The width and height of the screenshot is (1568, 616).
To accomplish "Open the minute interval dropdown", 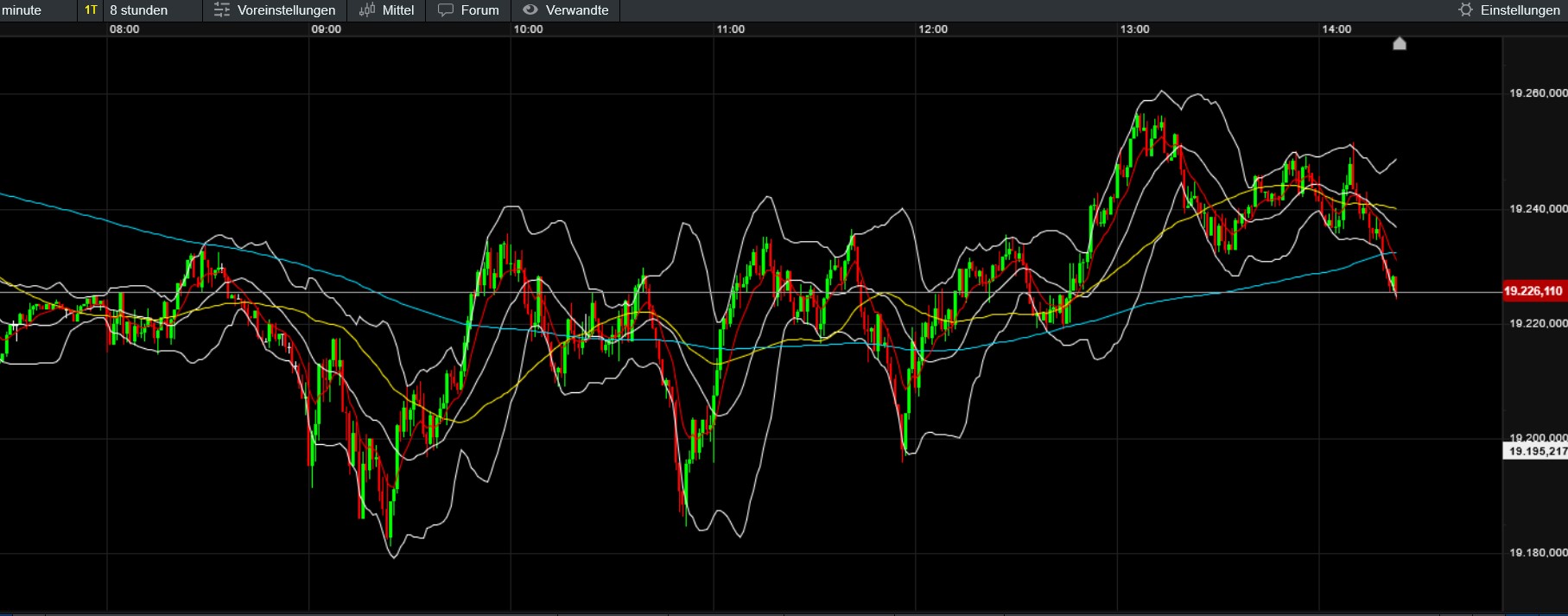I will click(22, 10).
